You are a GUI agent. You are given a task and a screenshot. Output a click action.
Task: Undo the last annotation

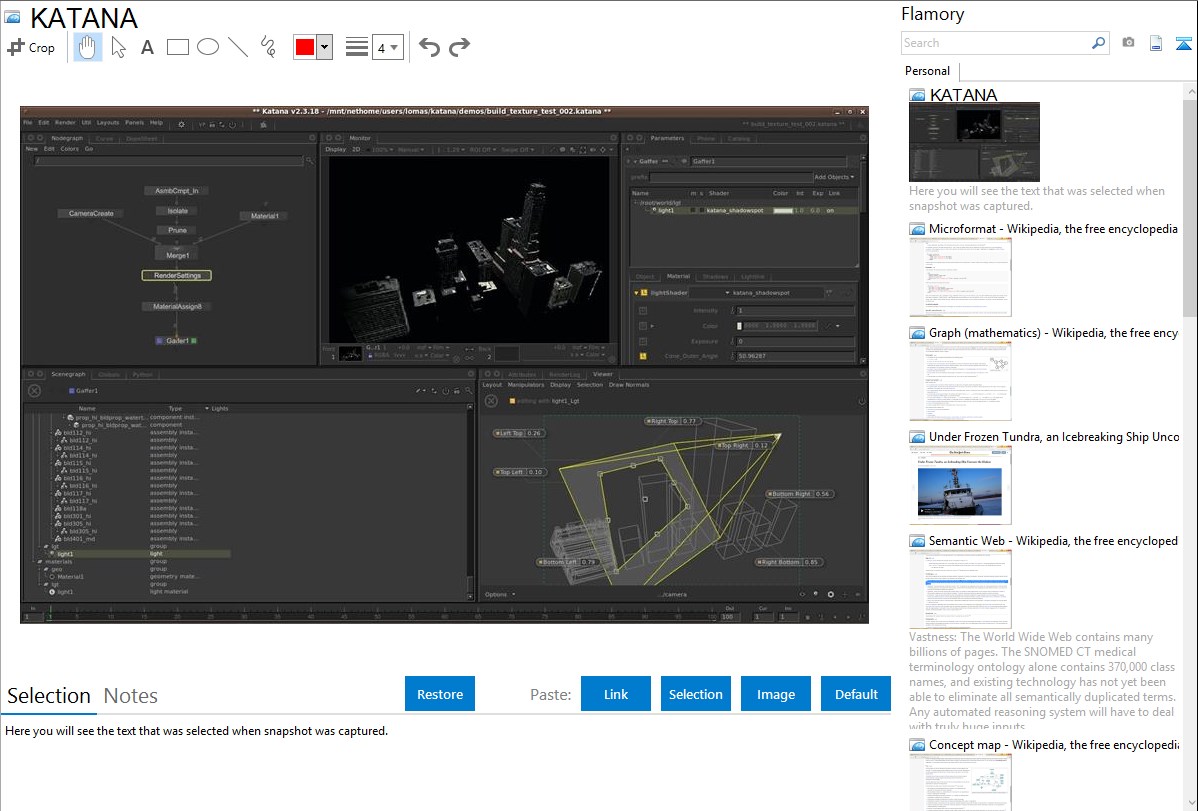click(429, 47)
